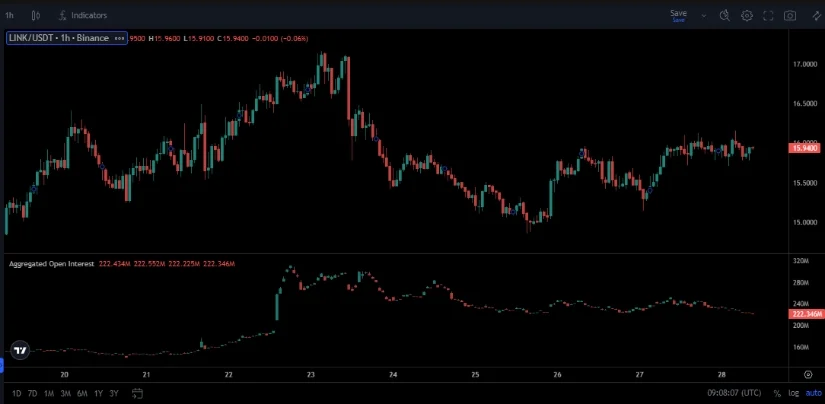This screenshot has width=825, height=404.
Task: Click the high value H15.9600 in legend
Action: [164, 38]
